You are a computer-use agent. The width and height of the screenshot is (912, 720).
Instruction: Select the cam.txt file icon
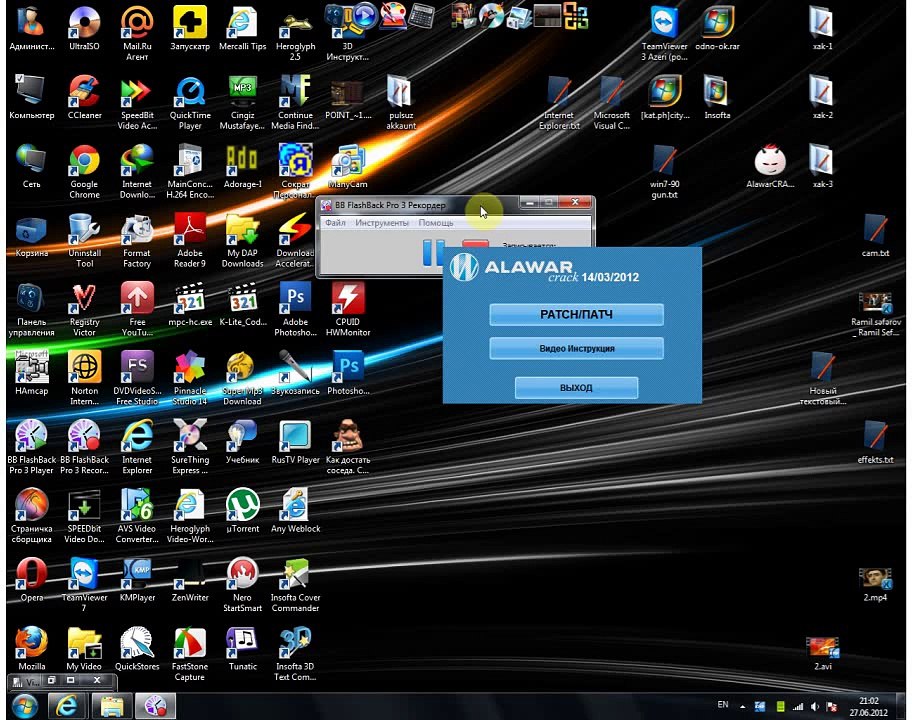[875, 236]
